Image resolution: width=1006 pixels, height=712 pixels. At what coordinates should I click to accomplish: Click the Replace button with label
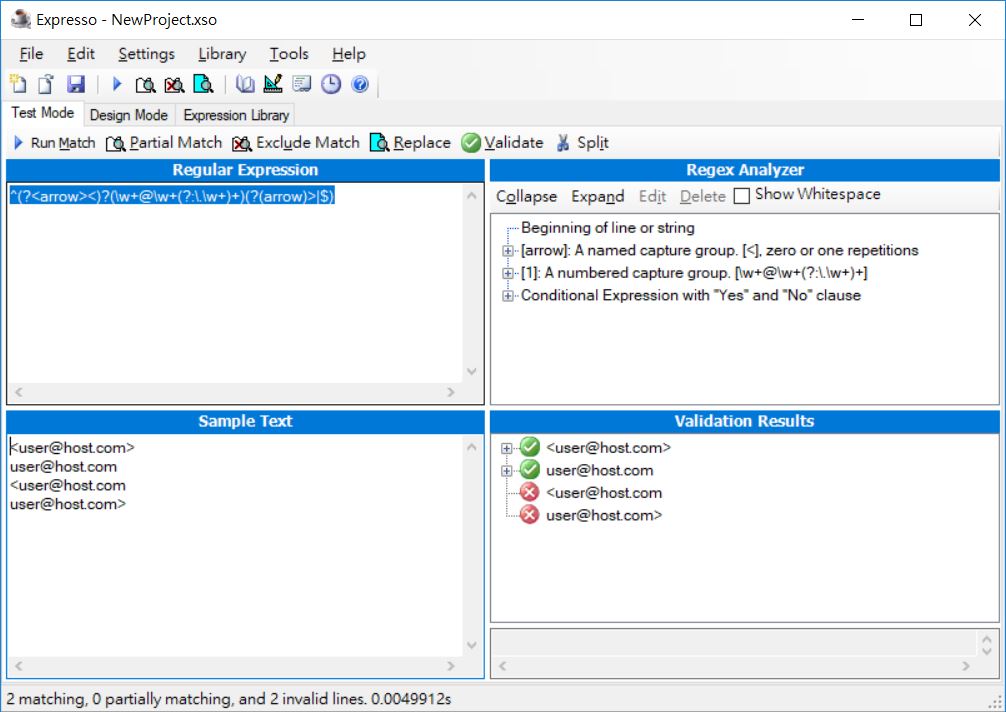tap(411, 142)
